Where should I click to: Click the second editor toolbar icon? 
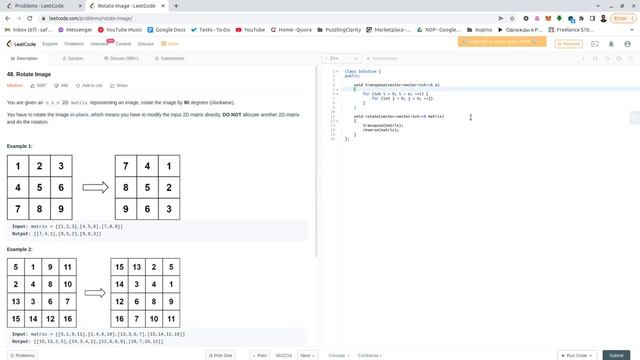click(x=596, y=58)
